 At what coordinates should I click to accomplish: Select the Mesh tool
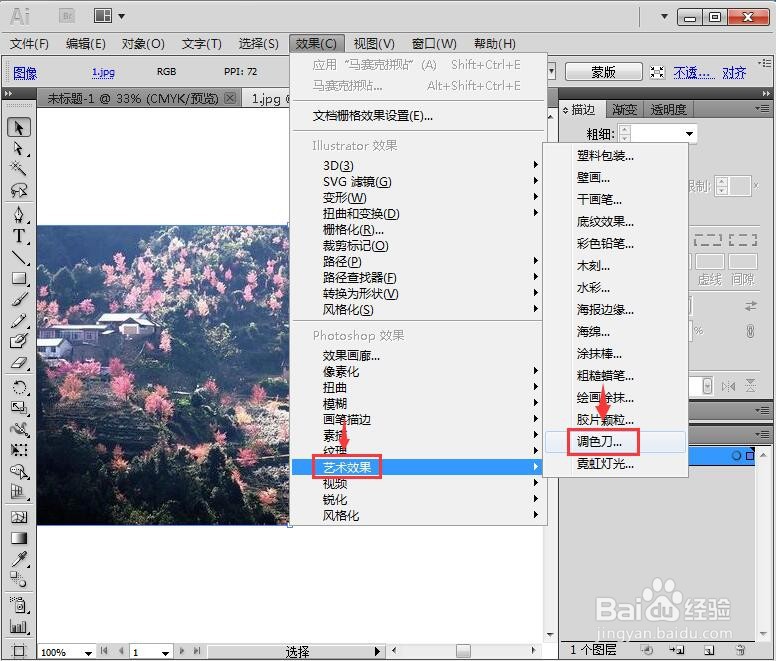pyautogui.click(x=19, y=517)
